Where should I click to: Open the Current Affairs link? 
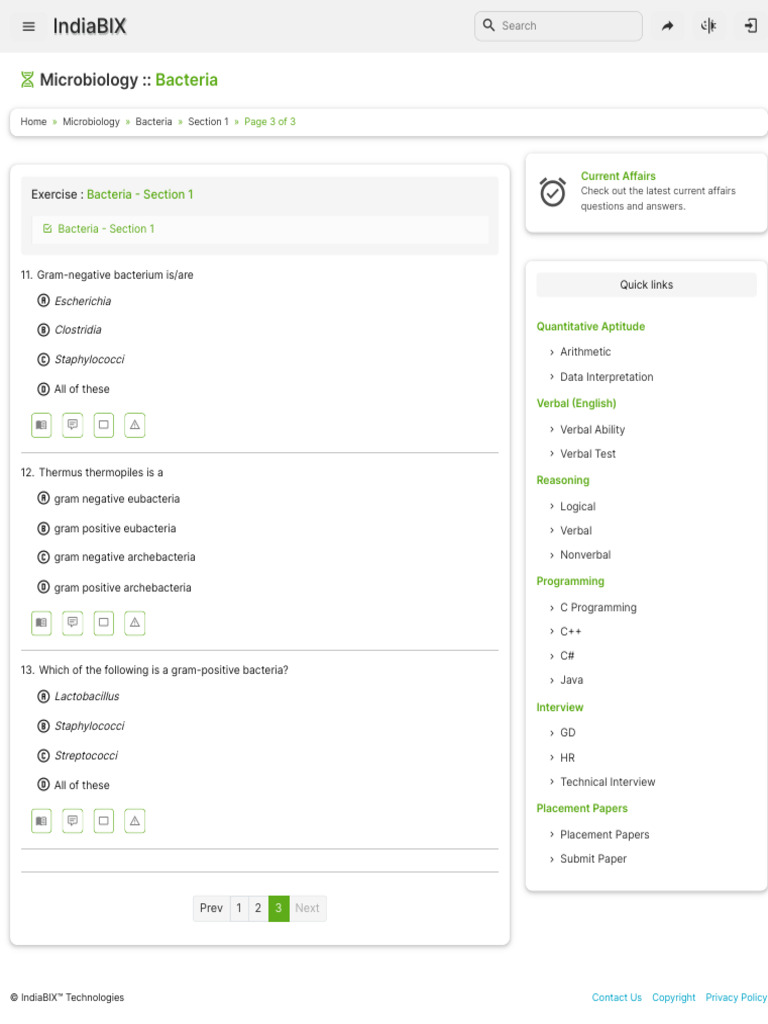(618, 176)
